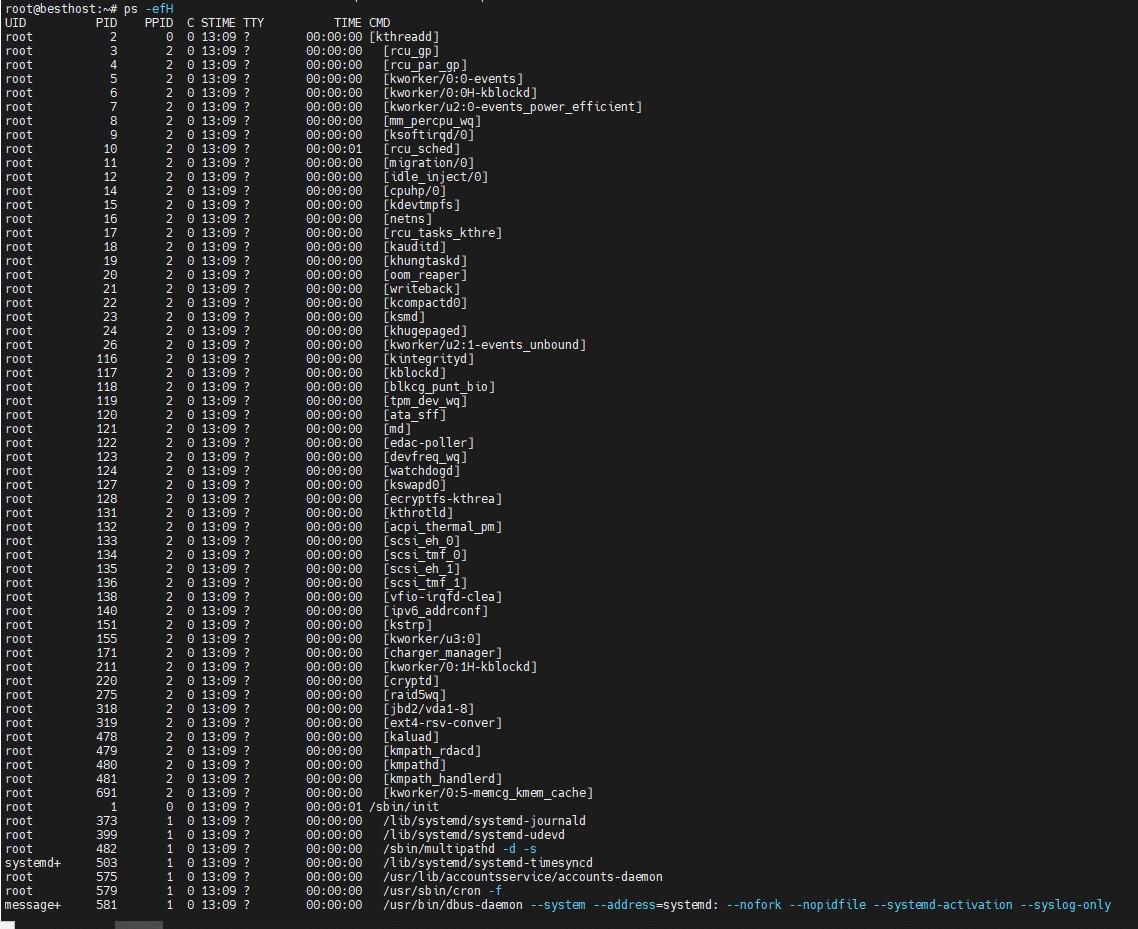Click the STIME column header
The height and width of the screenshot is (929, 1138).
219,23
